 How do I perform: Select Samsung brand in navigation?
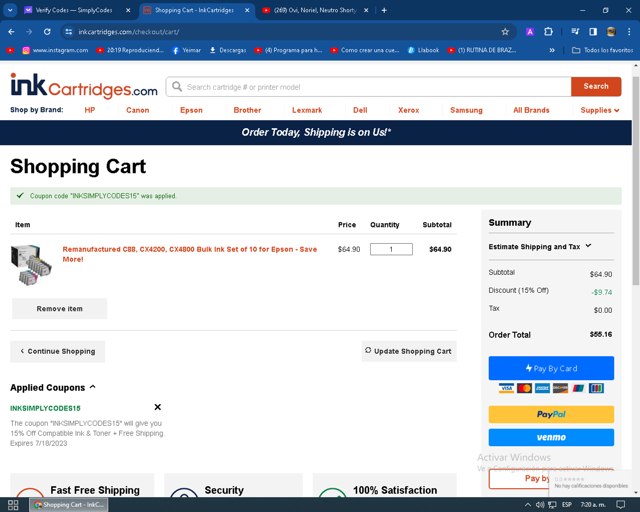click(x=466, y=110)
